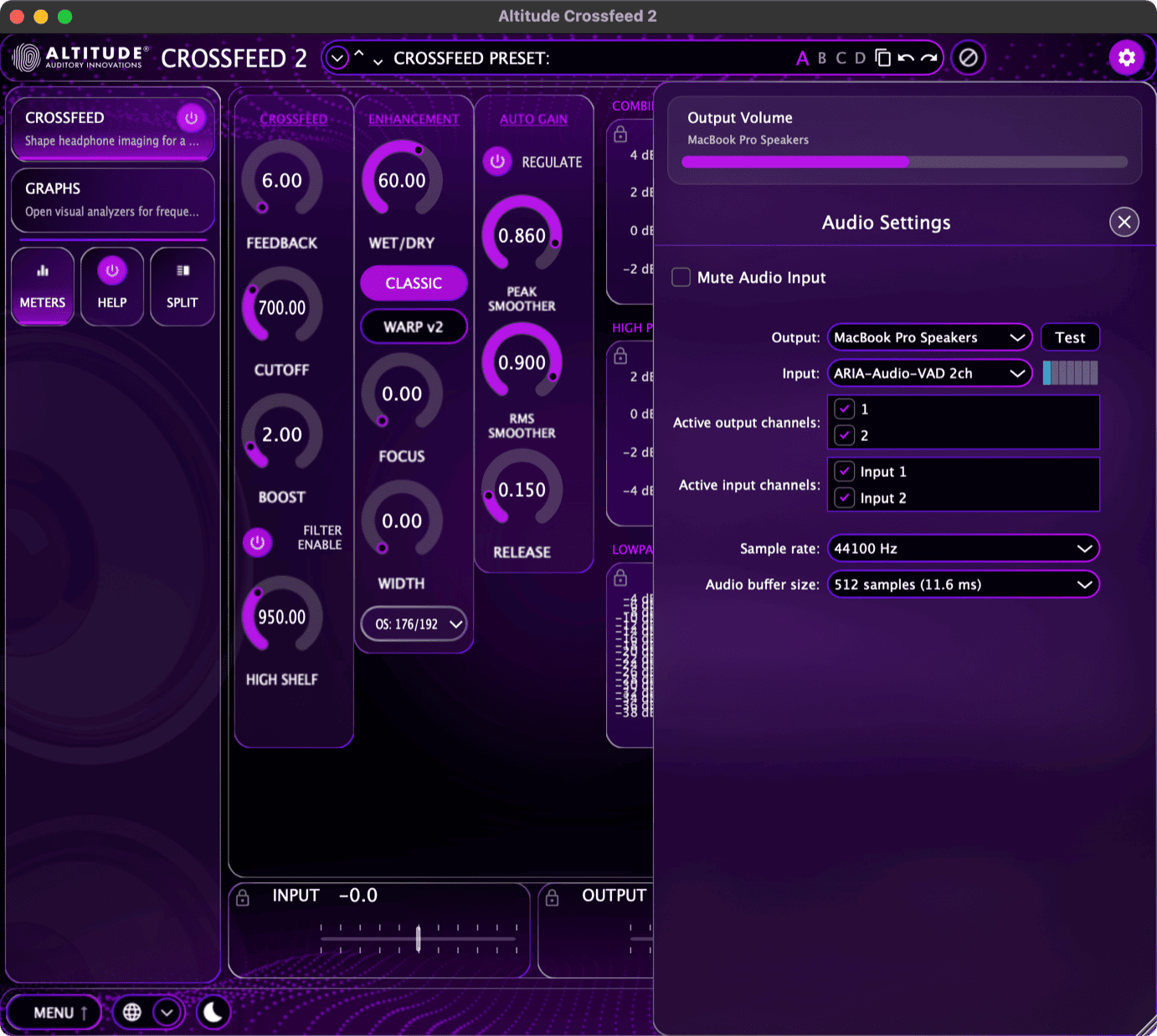Open the MENU button at bottom left
Screen dimensions: 1157x1036
54,1013
